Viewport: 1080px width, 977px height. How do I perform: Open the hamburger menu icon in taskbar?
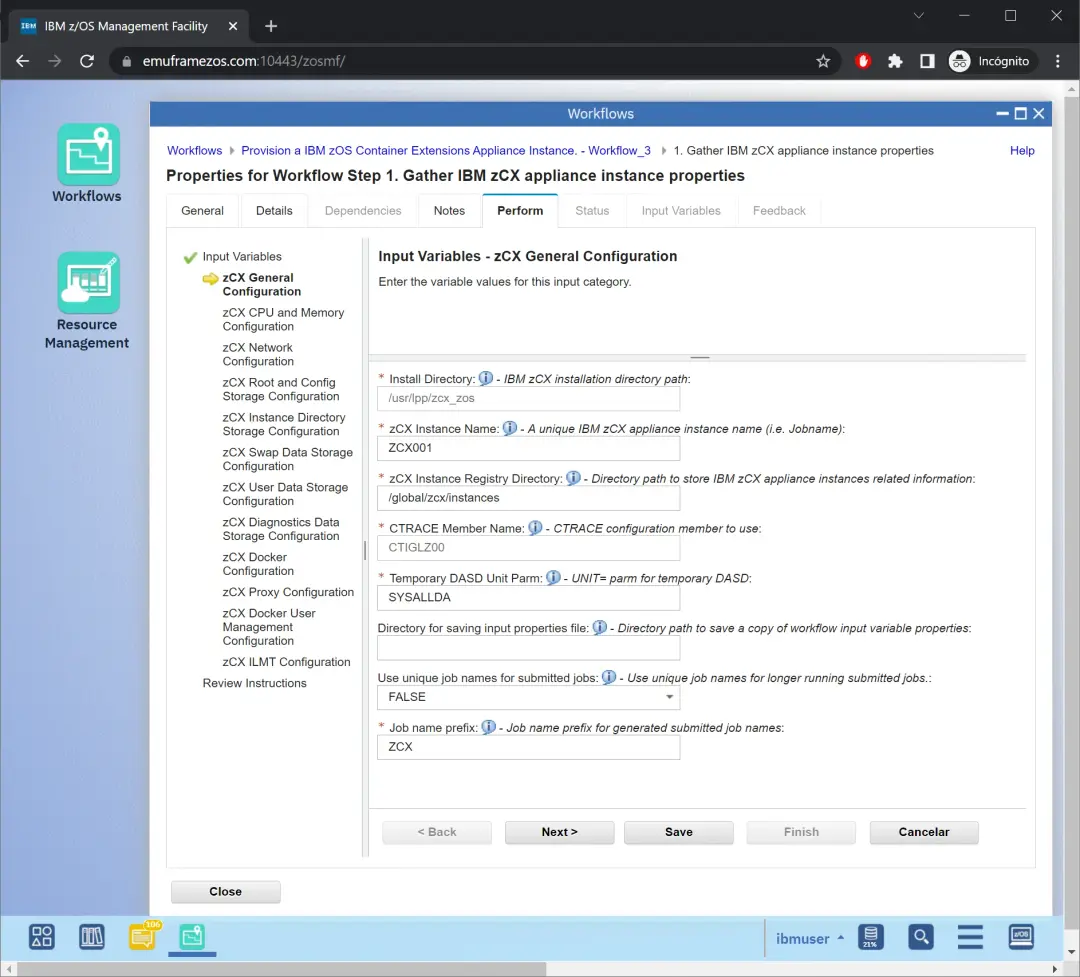pos(970,937)
